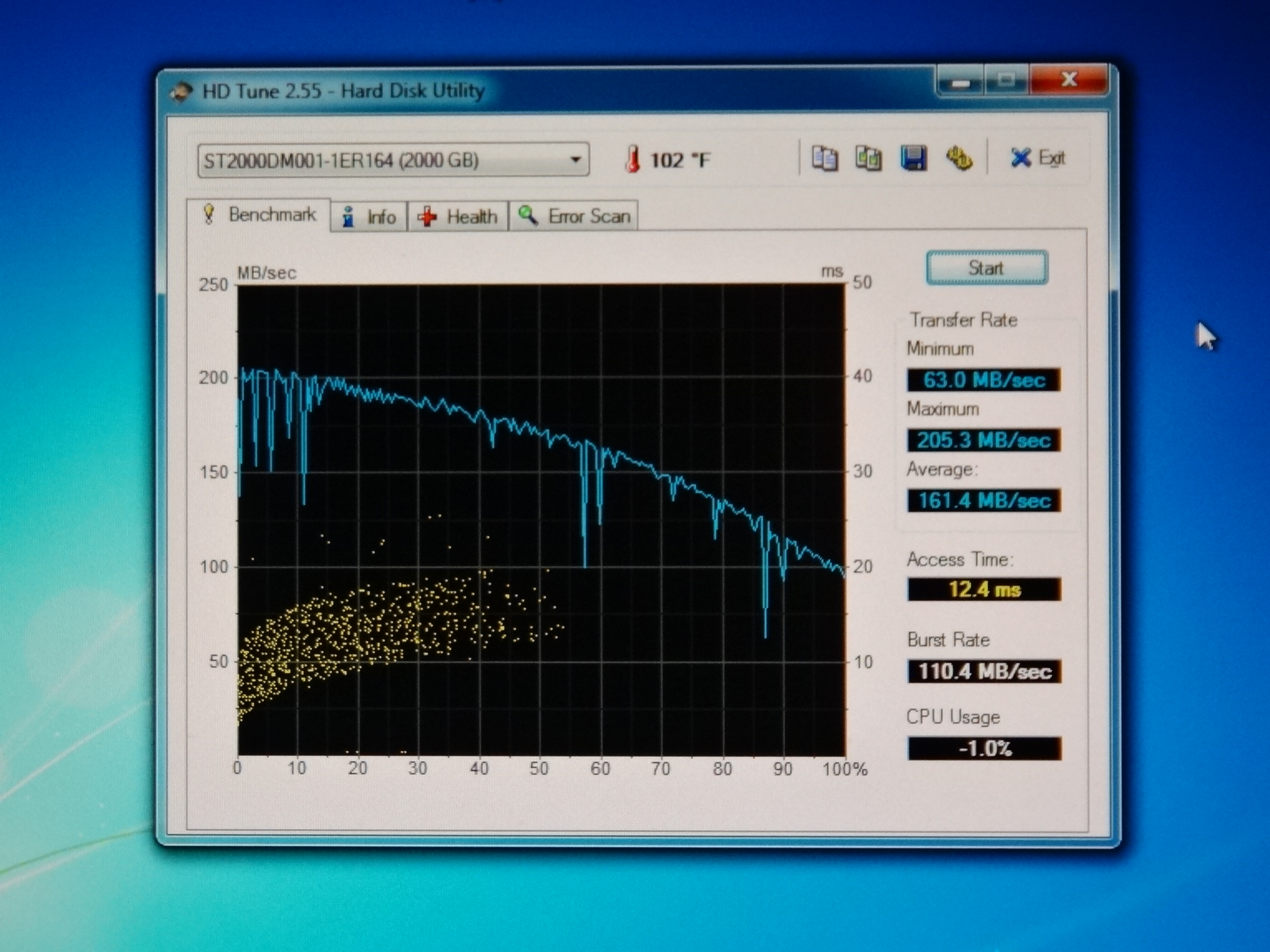This screenshot has width=1270, height=952.
Task: Click the copy text to clipboard icon
Action: (x=825, y=159)
